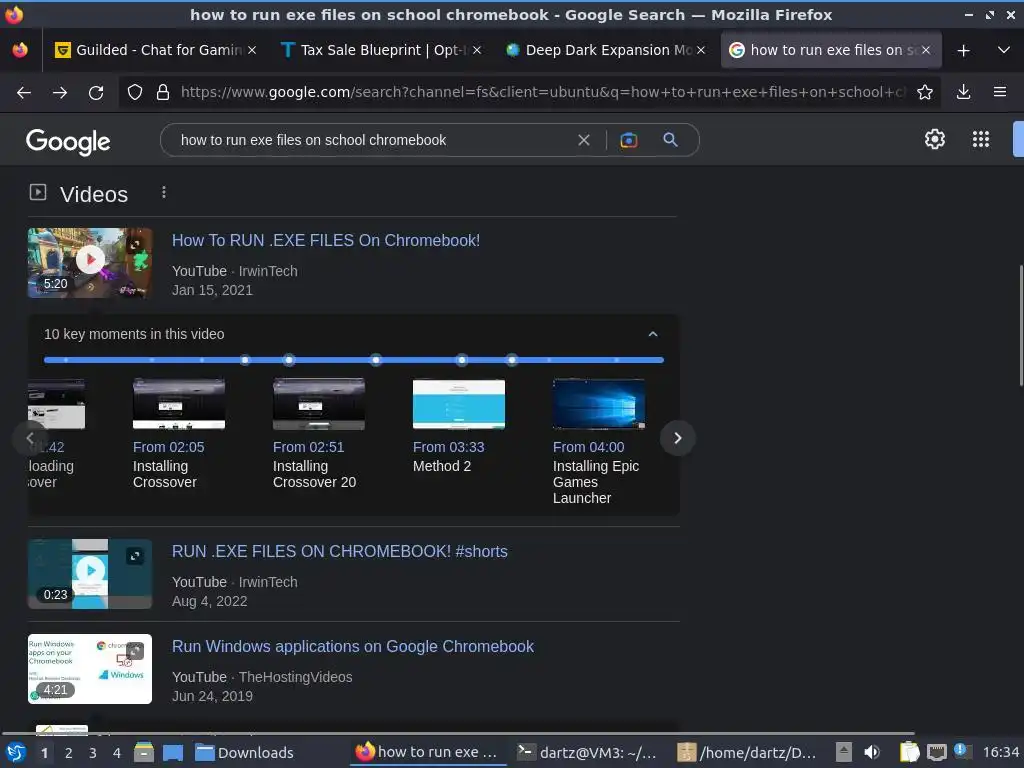Go forward one page
Viewport: 1024px width, 768px height.
(x=60, y=93)
